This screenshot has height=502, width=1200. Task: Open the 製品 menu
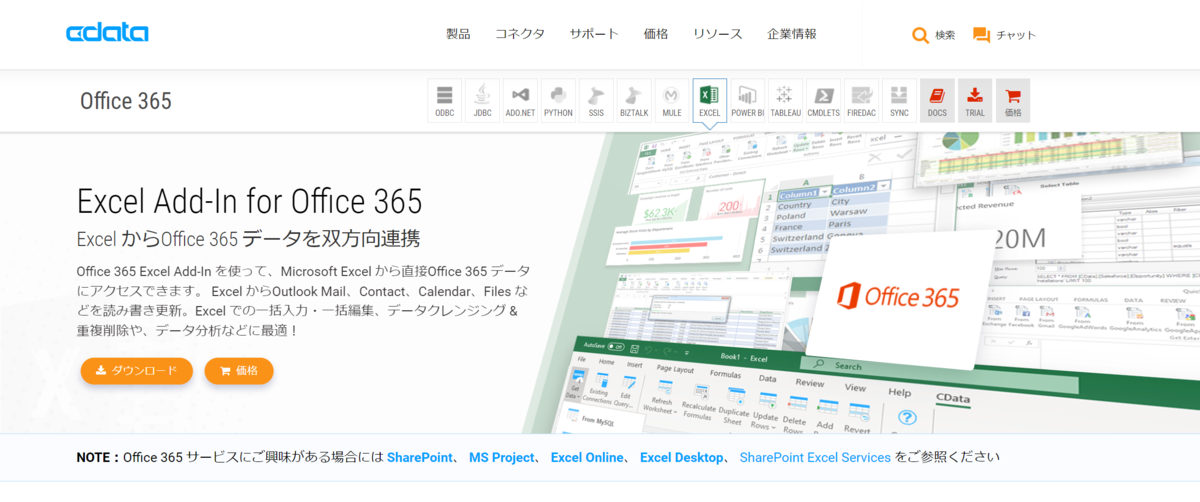(458, 34)
